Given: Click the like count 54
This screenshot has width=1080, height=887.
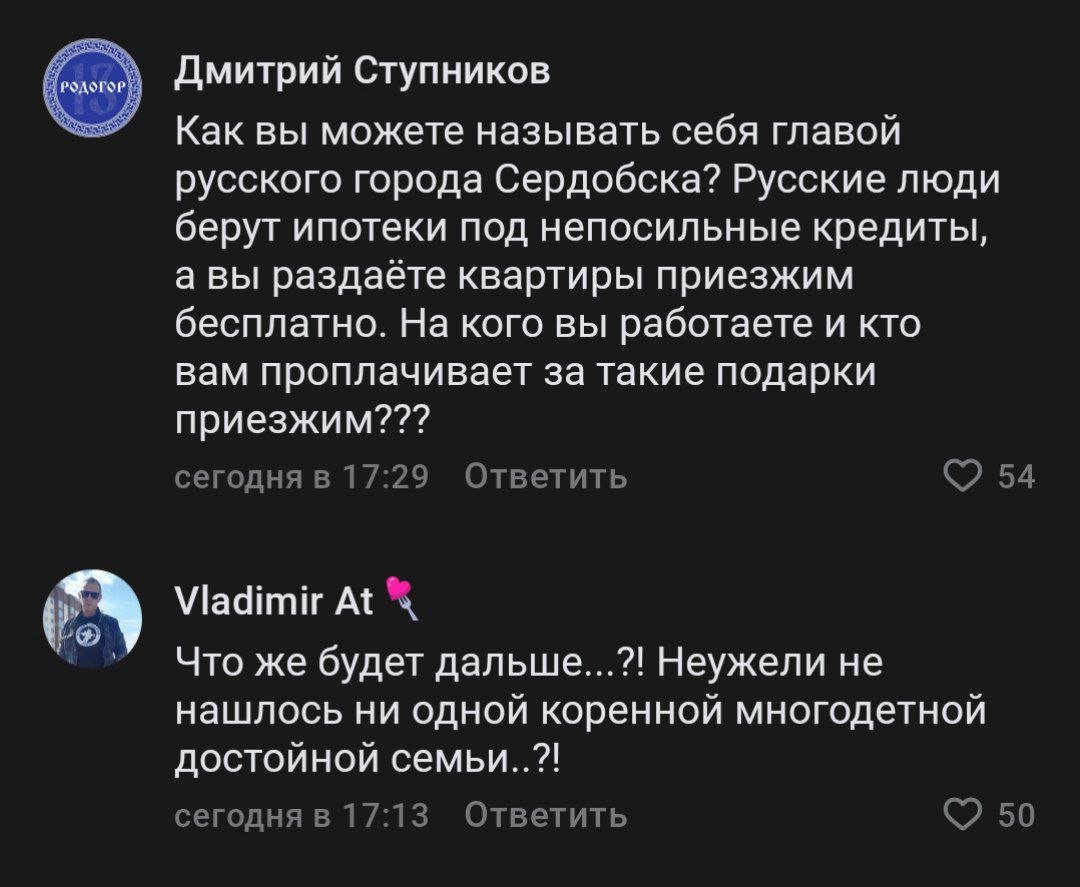Looking at the screenshot, I should coord(1016,478).
